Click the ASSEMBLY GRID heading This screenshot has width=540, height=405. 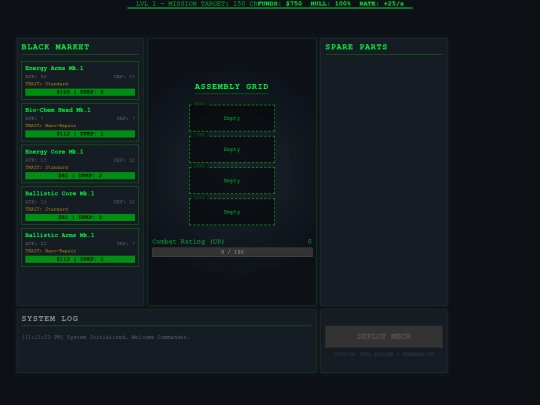coord(231,86)
